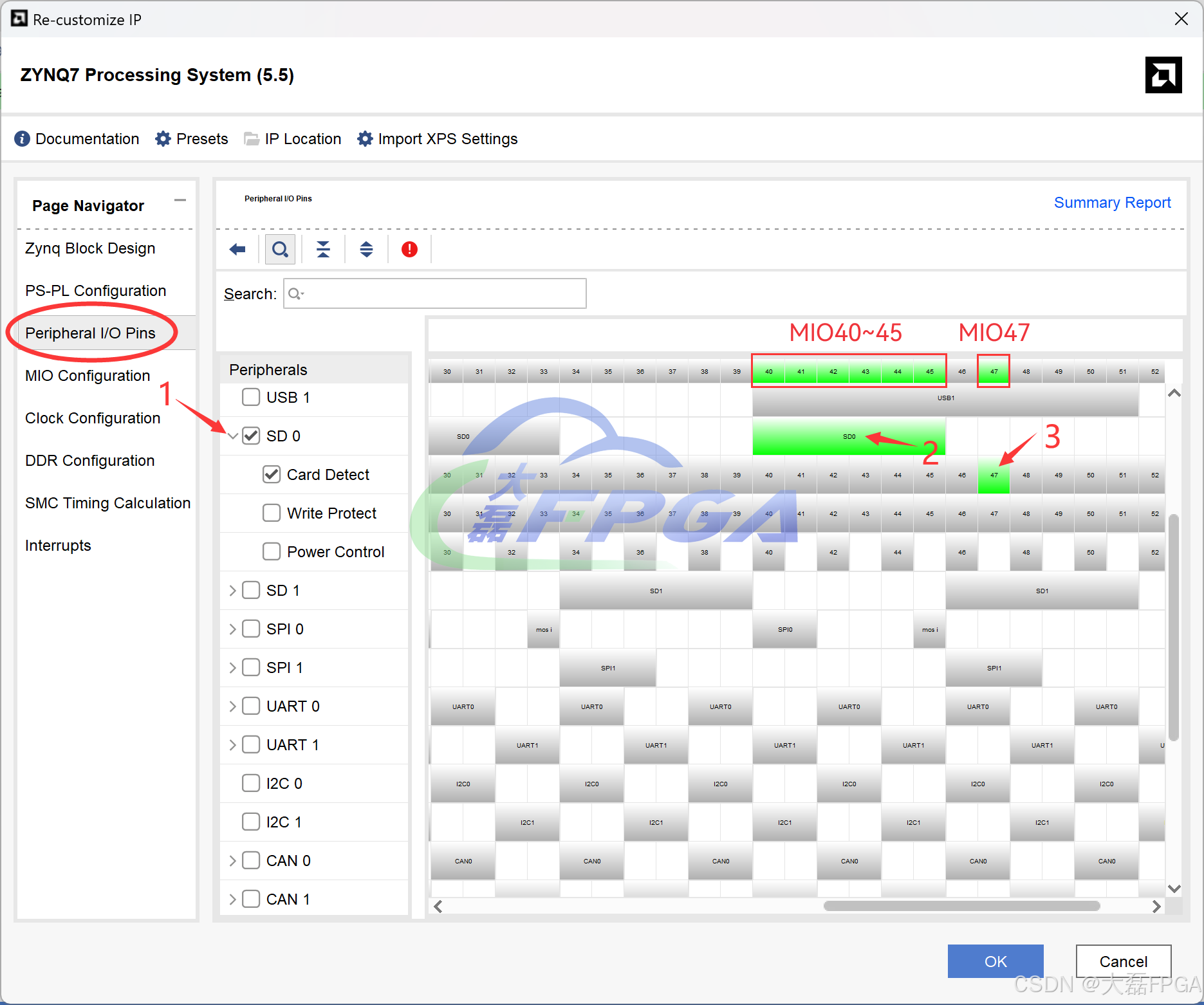
Task: Expand the SPI 1 tree node
Action: [x=232, y=667]
